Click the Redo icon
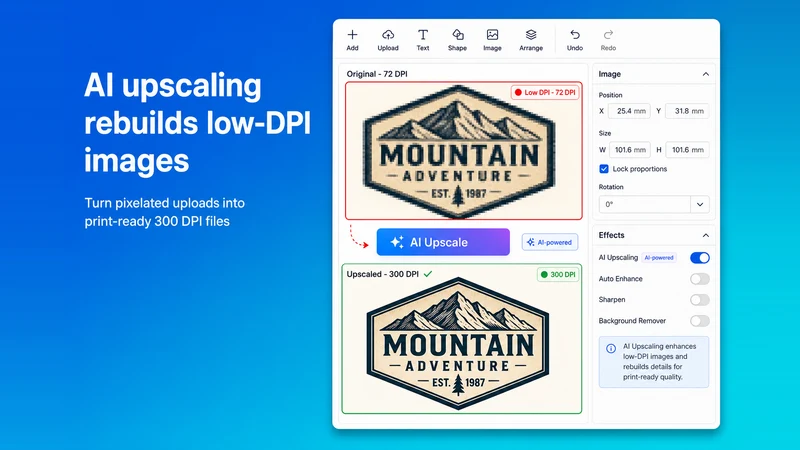Screen dimensions: 800x450 (x=608, y=35)
